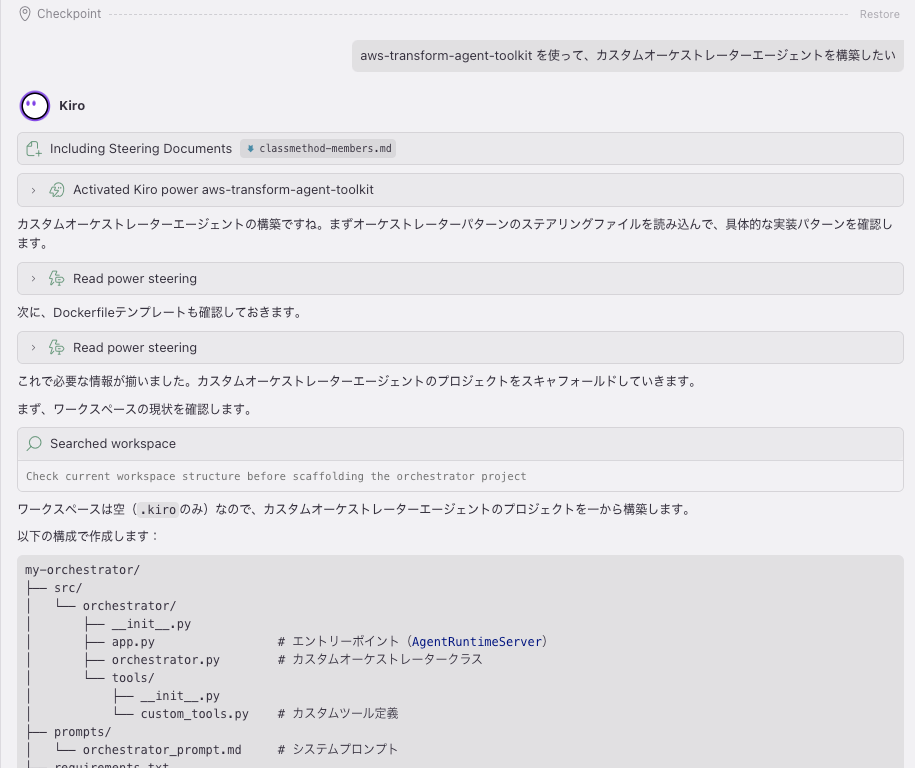
Task: Click app.py in the project tree
Action: pyautogui.click(x=133, y=642)
